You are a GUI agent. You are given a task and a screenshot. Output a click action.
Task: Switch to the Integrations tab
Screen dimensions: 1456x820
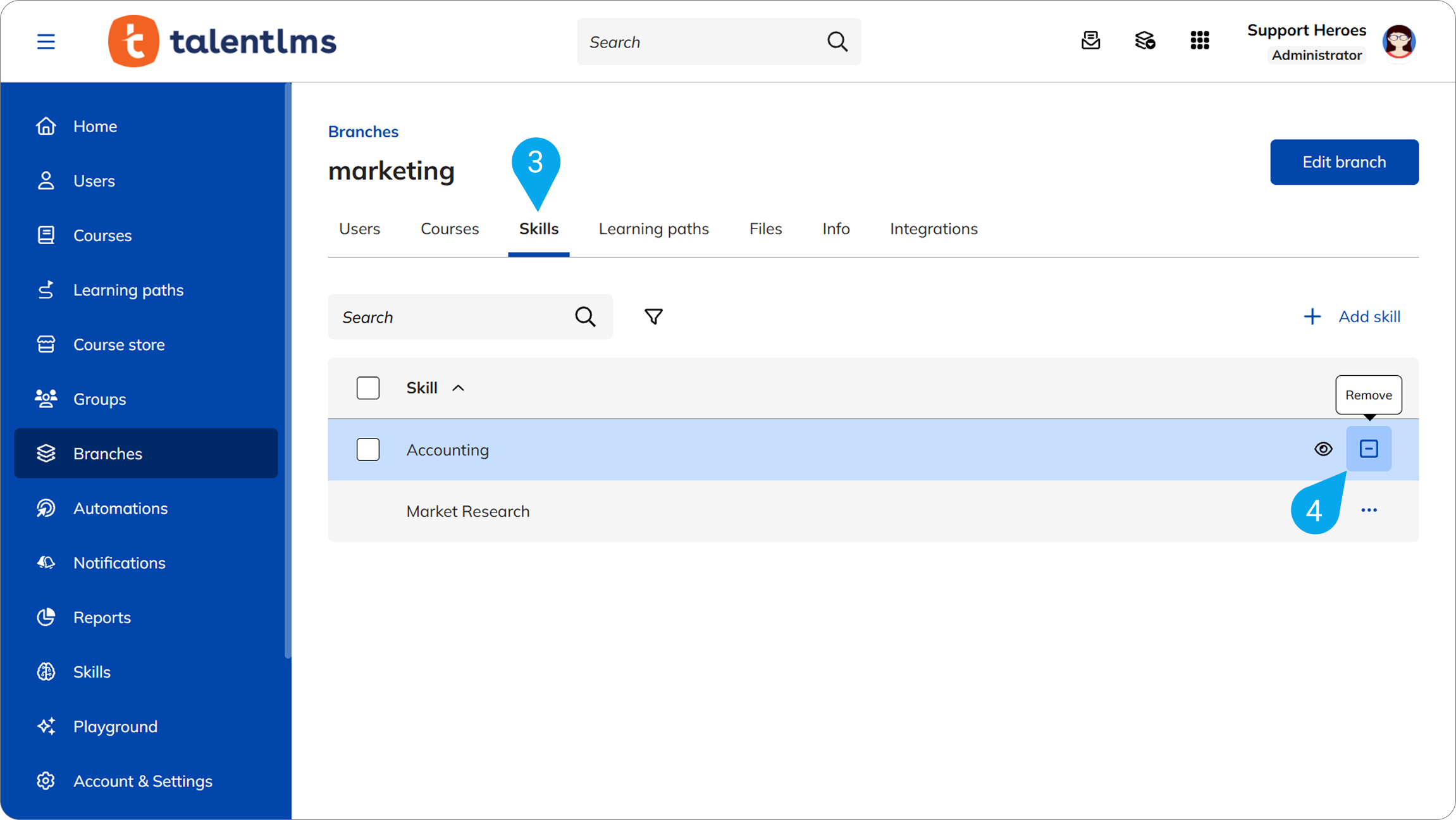934,229
